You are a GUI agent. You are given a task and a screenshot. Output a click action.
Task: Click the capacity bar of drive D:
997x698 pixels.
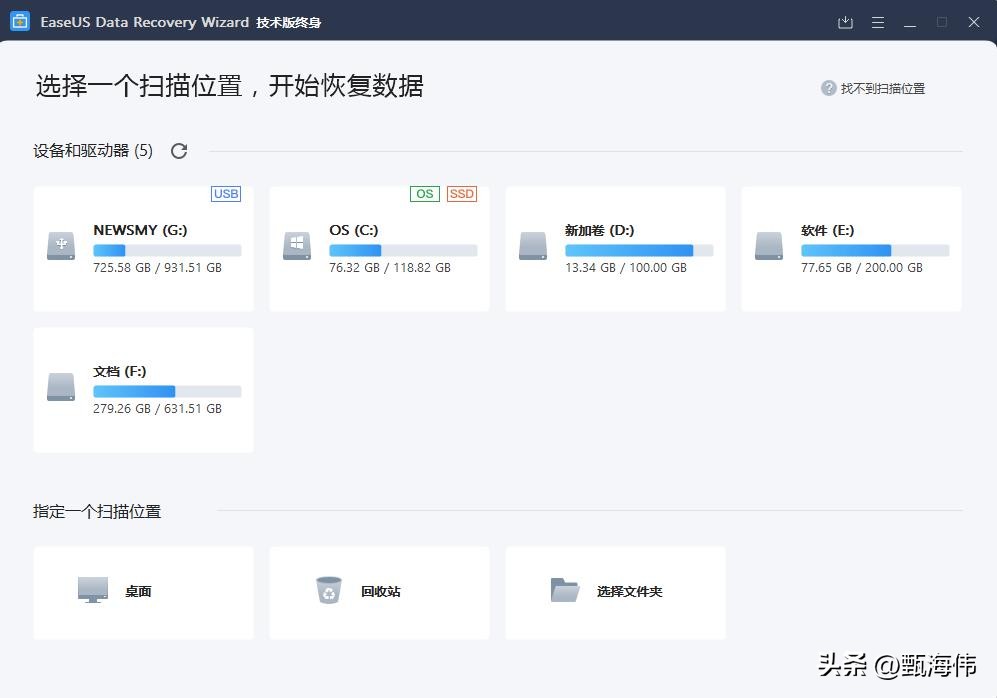639,248
